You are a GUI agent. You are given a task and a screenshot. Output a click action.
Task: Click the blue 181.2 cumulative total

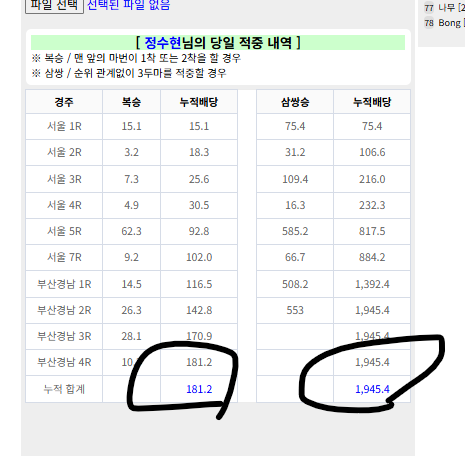199,389
